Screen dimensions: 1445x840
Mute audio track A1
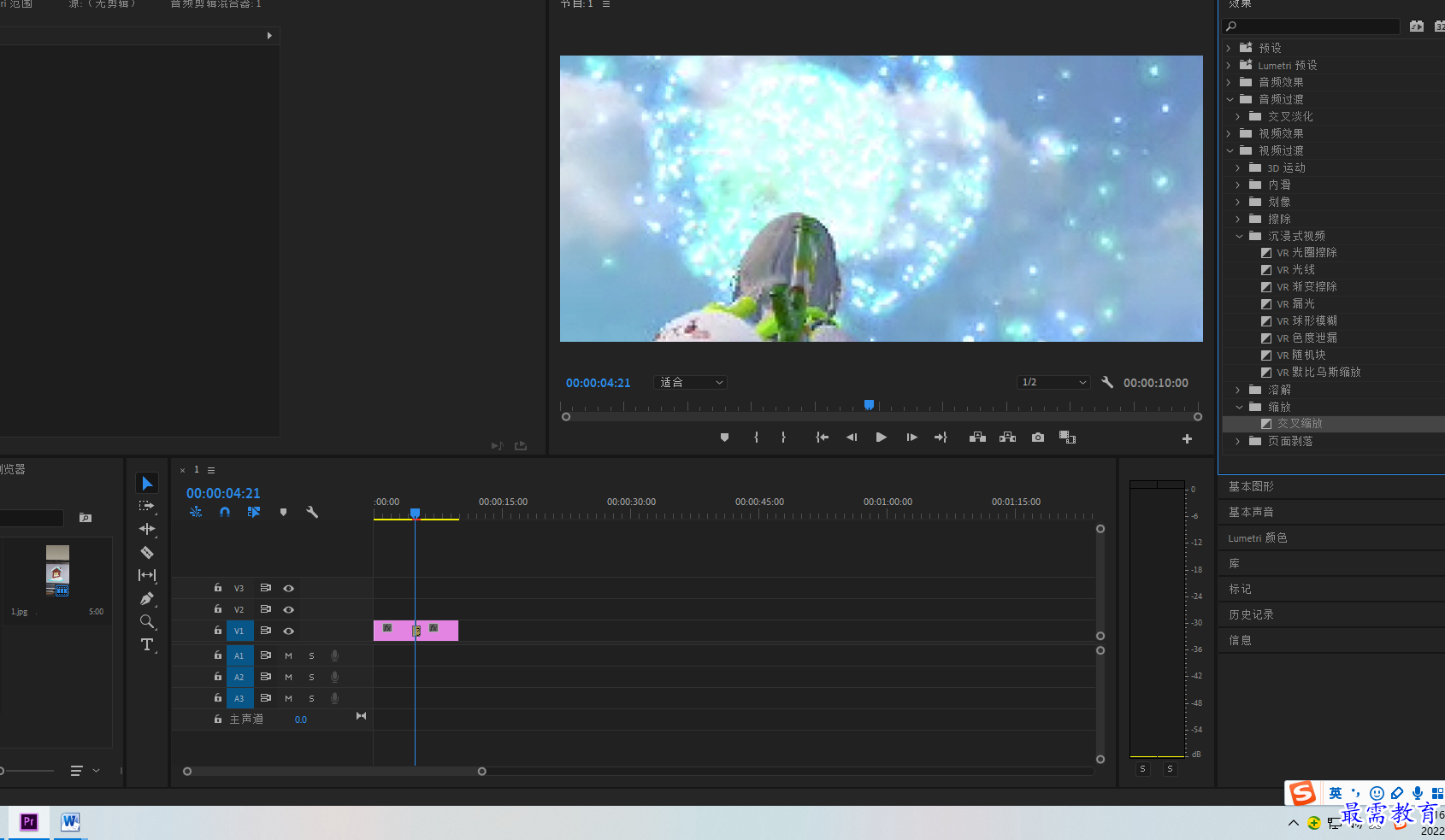[288, 655]
